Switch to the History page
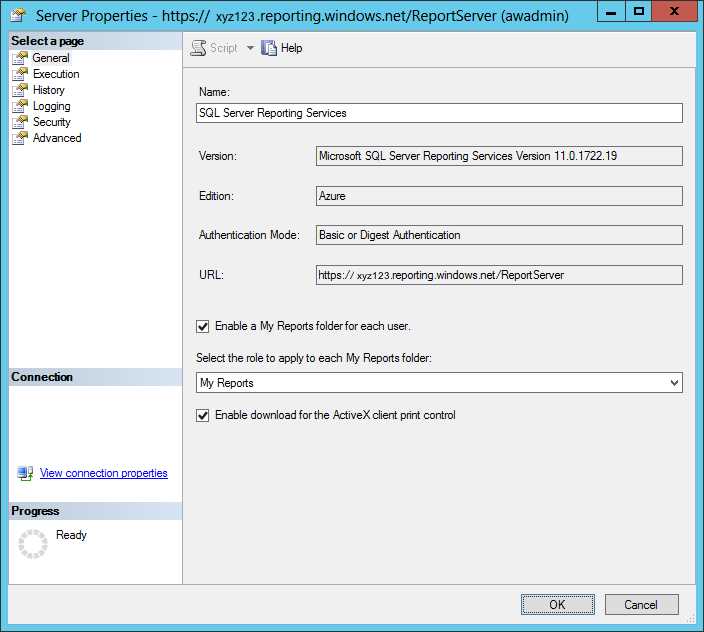This screenshot has height=632, width=704. 48,90
